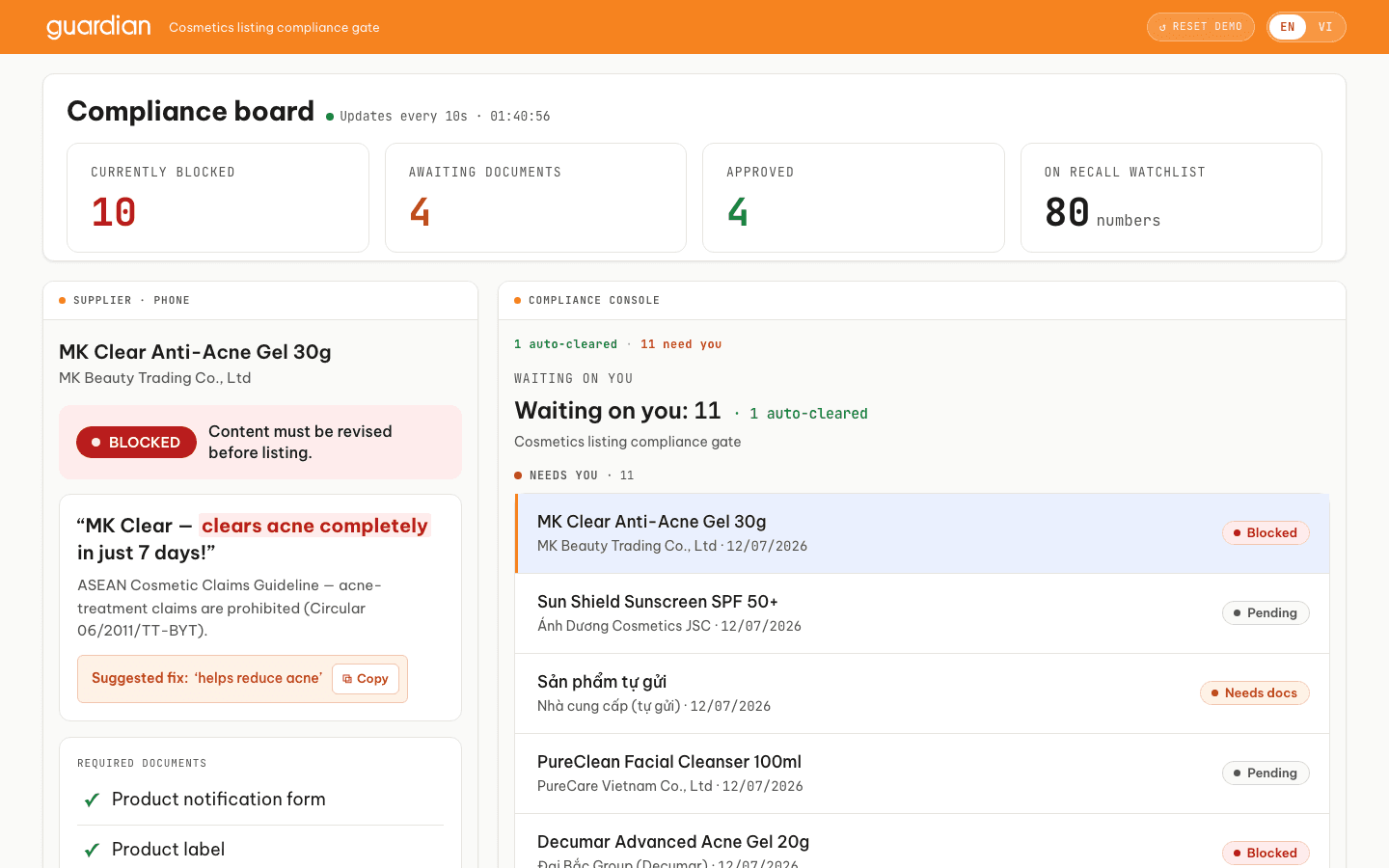
Task: Click the 'Suggested fix: helps reduce acne' text
Action: pos(207,679)
